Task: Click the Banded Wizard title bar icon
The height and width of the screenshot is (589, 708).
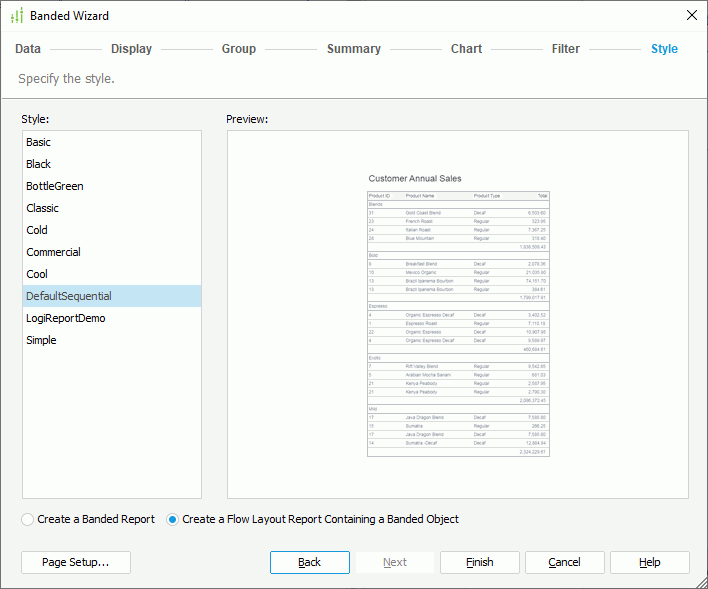Action: pyautogui.click(x=16, y=16)
